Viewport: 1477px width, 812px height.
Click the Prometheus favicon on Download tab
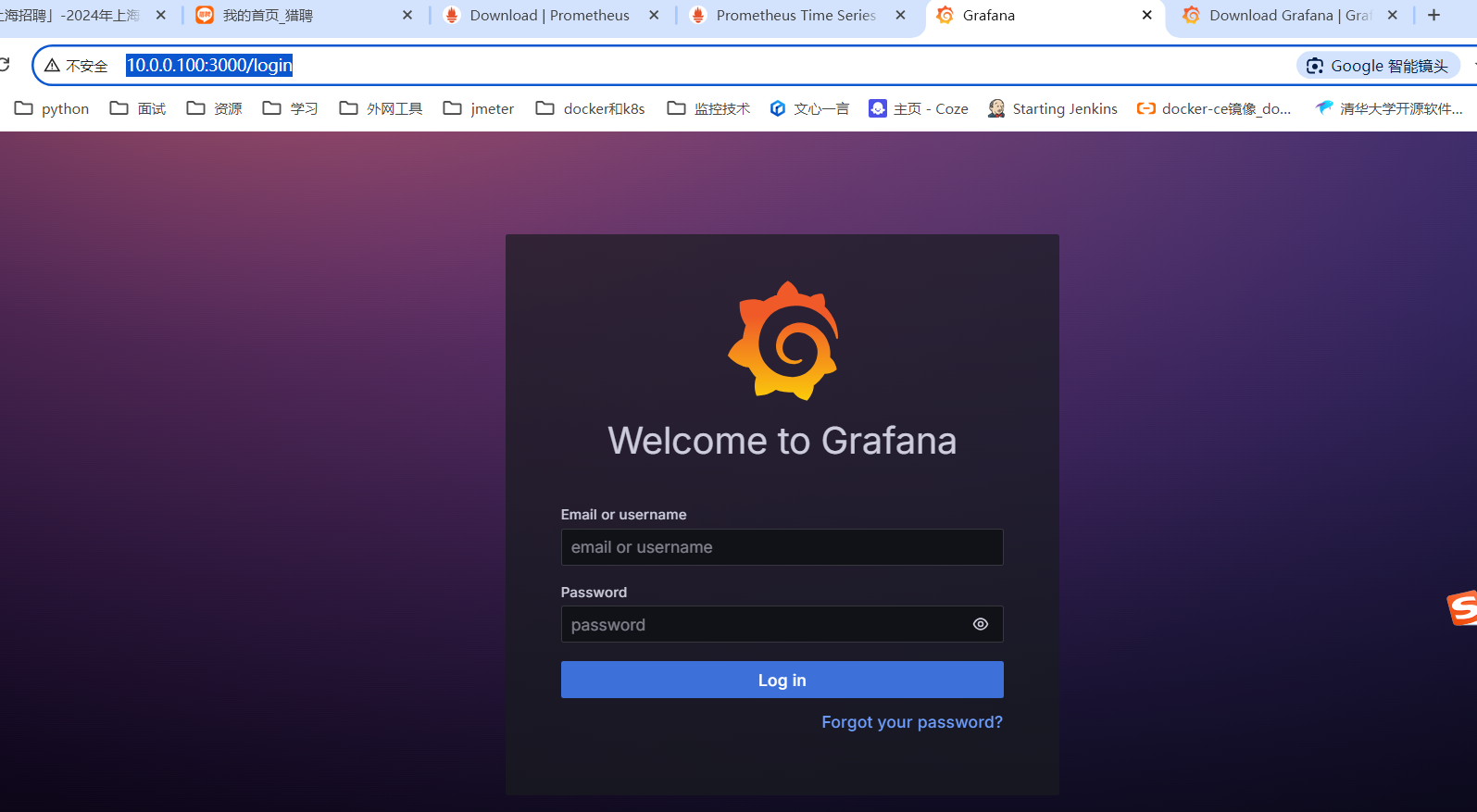click(452, 16)
